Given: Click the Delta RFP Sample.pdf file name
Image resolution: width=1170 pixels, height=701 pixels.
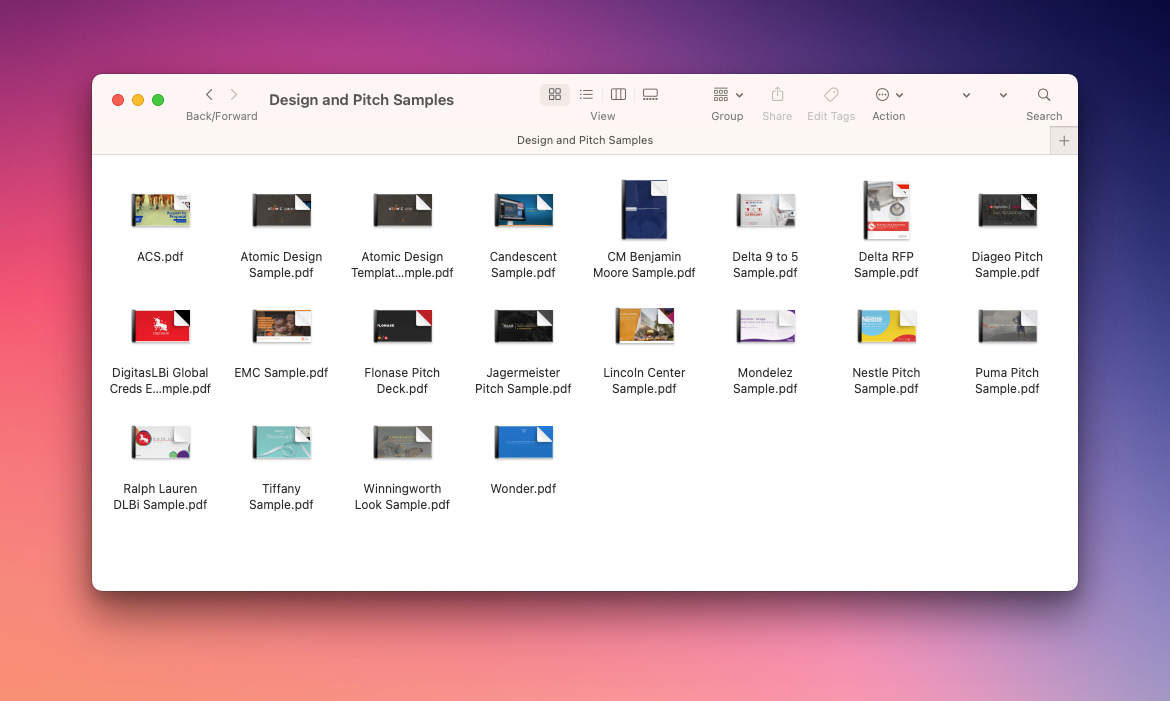Looking at the screenshot, I should point(886,265).
